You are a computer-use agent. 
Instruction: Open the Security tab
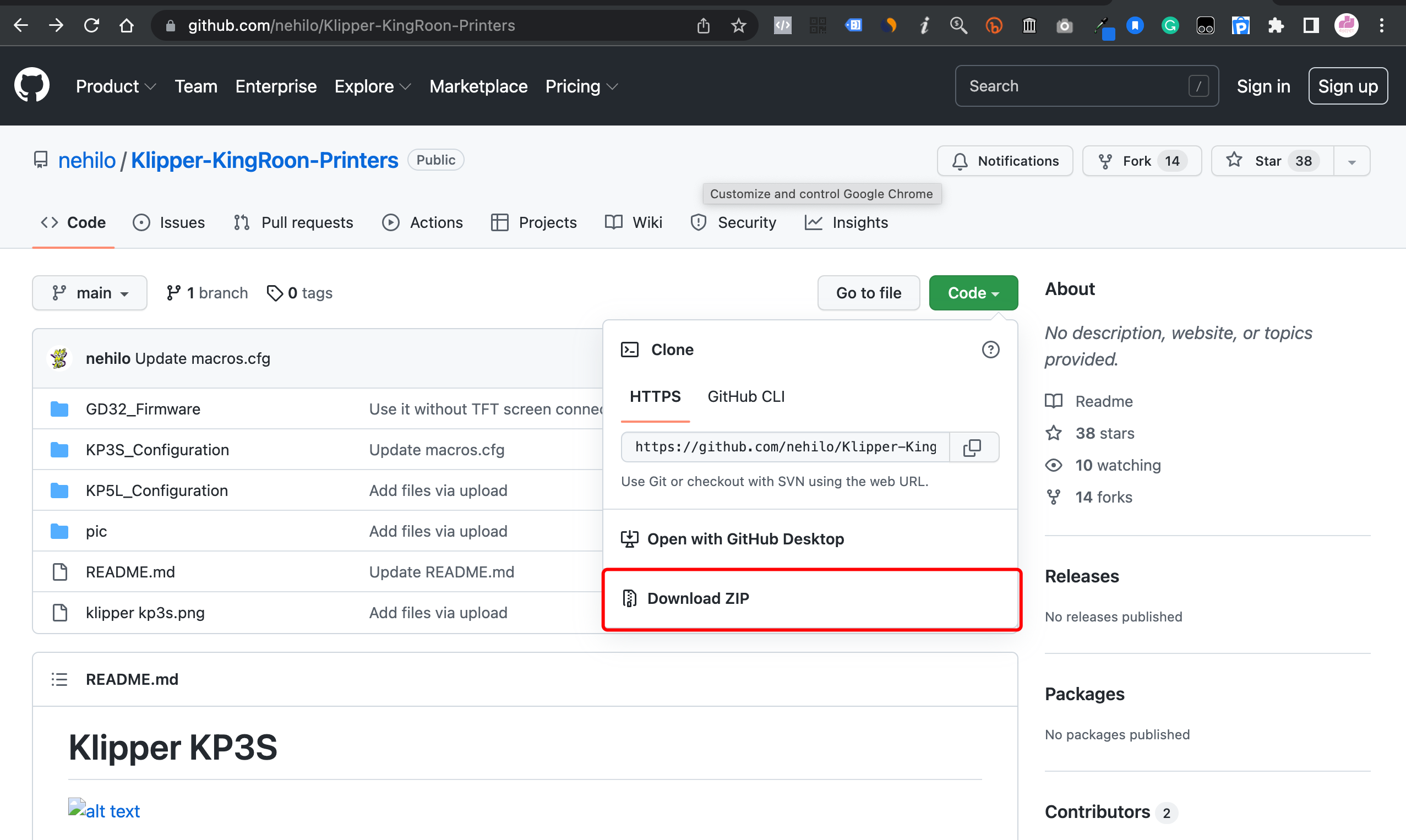(x=747, y=222)
